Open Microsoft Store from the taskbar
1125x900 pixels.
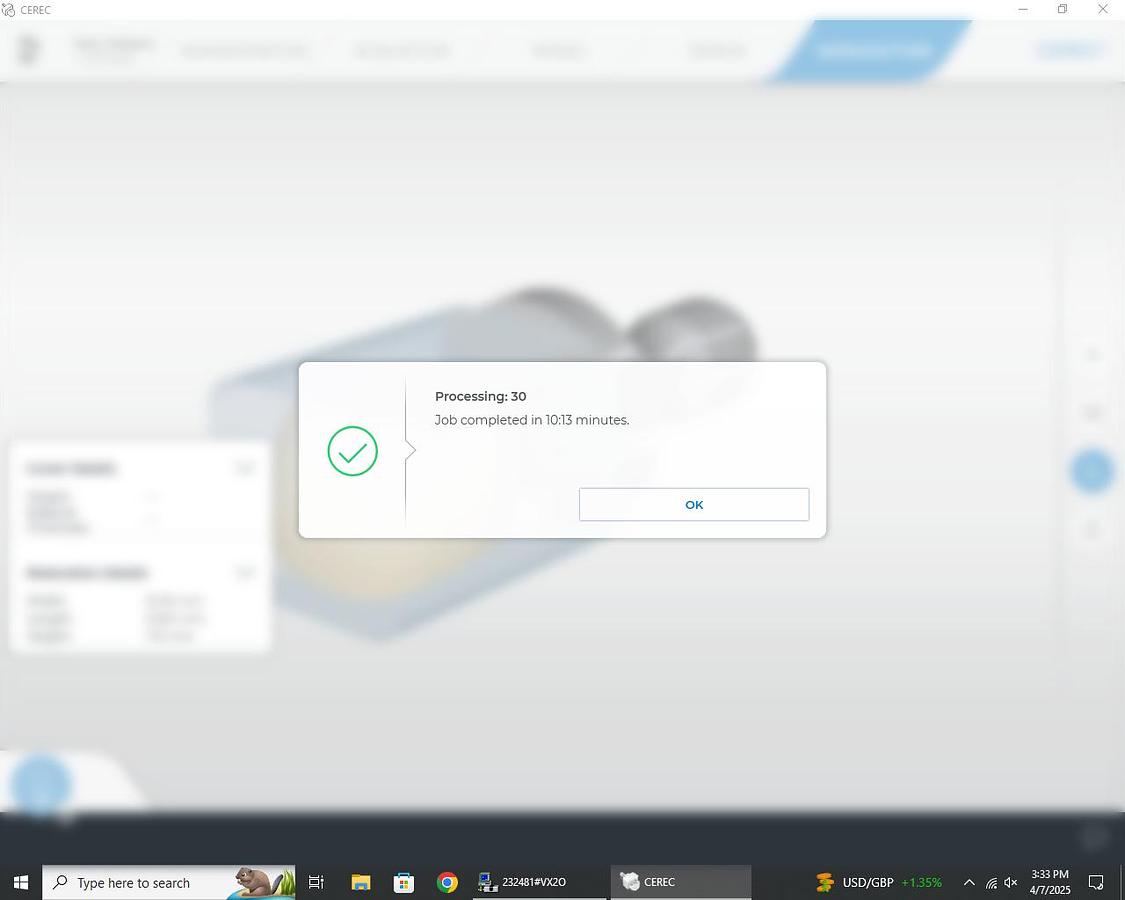pyautogui.click(x=404, y=882)
